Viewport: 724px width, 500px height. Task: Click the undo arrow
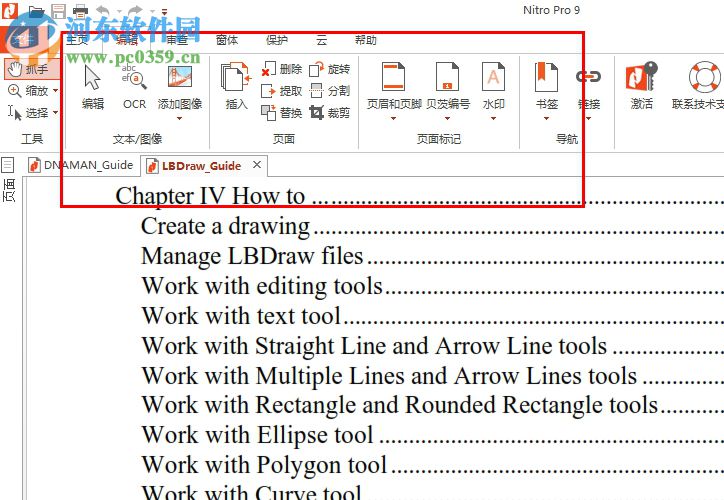coord(103,11)
